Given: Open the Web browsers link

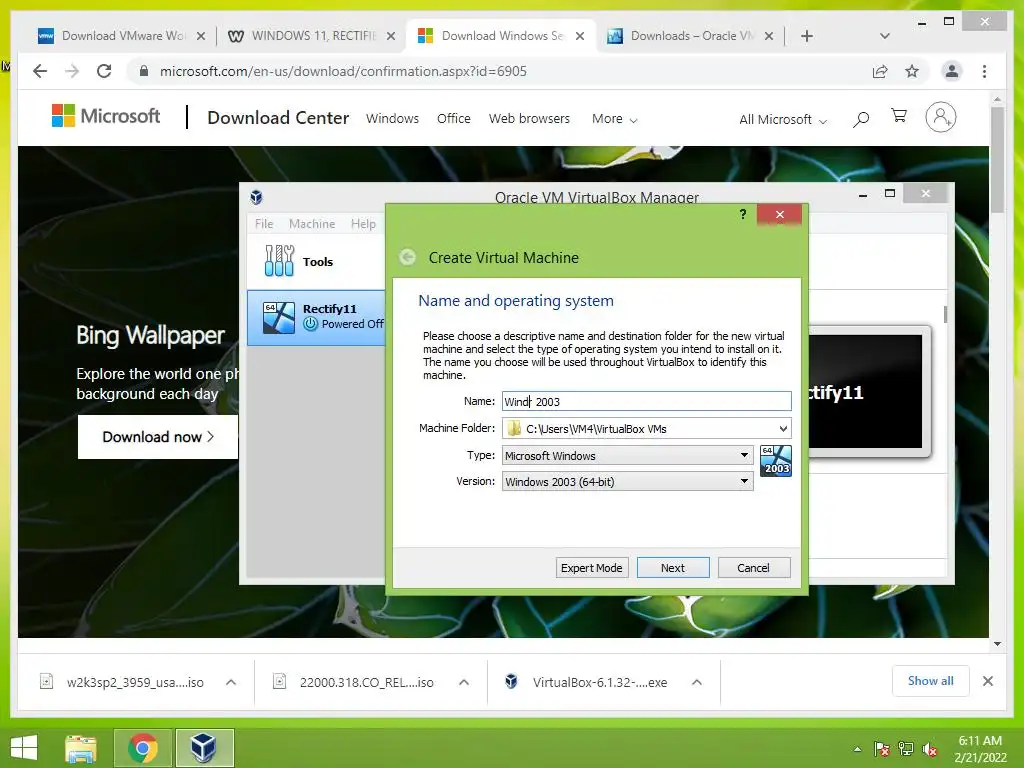Looking at the screenshot, I should 530,119.
